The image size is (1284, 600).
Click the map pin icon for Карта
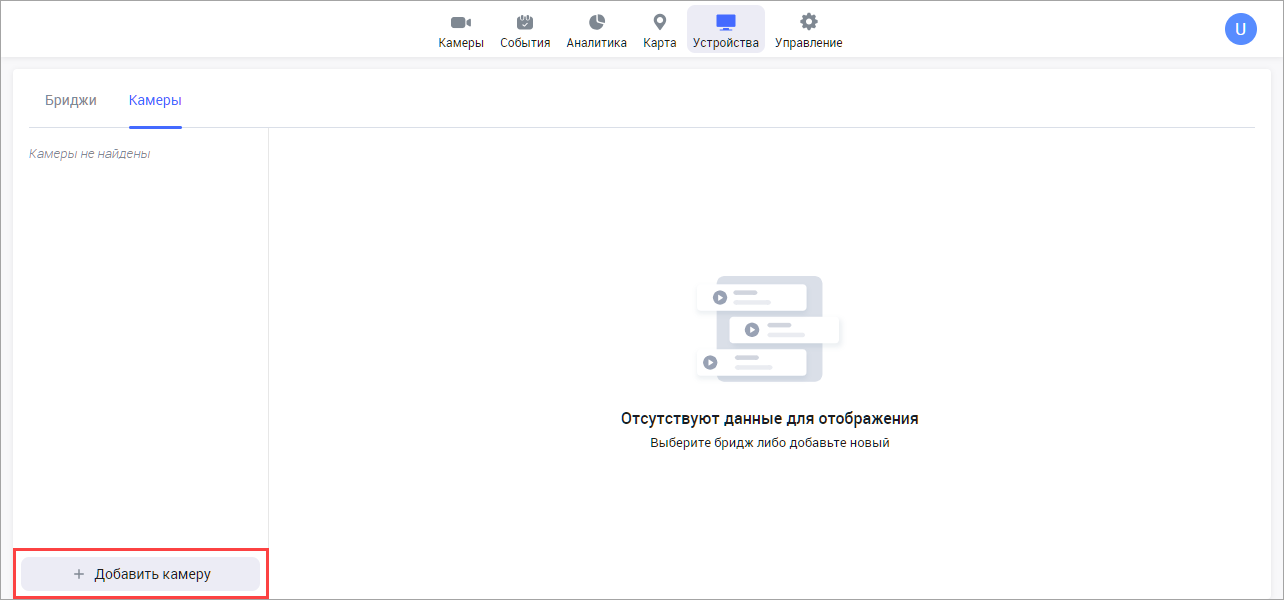(x=659, y=22)
